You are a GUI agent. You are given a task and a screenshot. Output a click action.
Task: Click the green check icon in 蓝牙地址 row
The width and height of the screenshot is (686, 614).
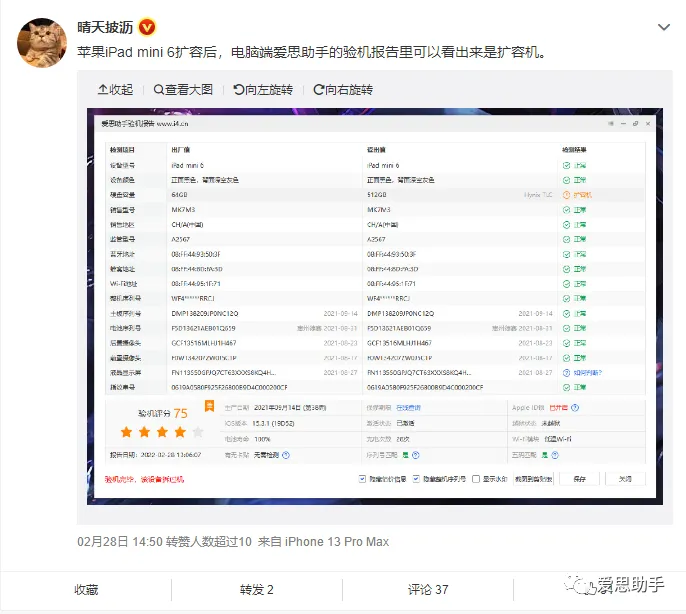[566, 254]
